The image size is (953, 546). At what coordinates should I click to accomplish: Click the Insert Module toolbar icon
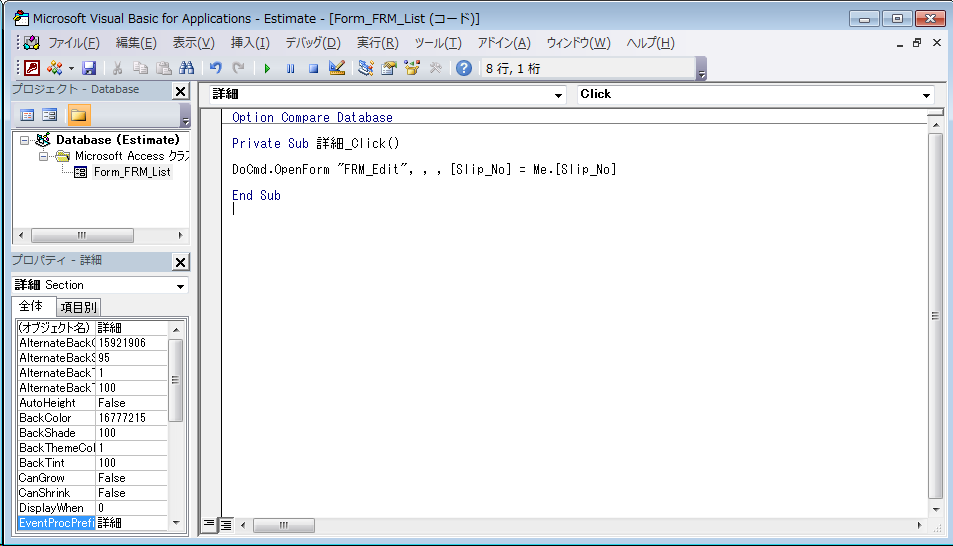tap(55, 68)
